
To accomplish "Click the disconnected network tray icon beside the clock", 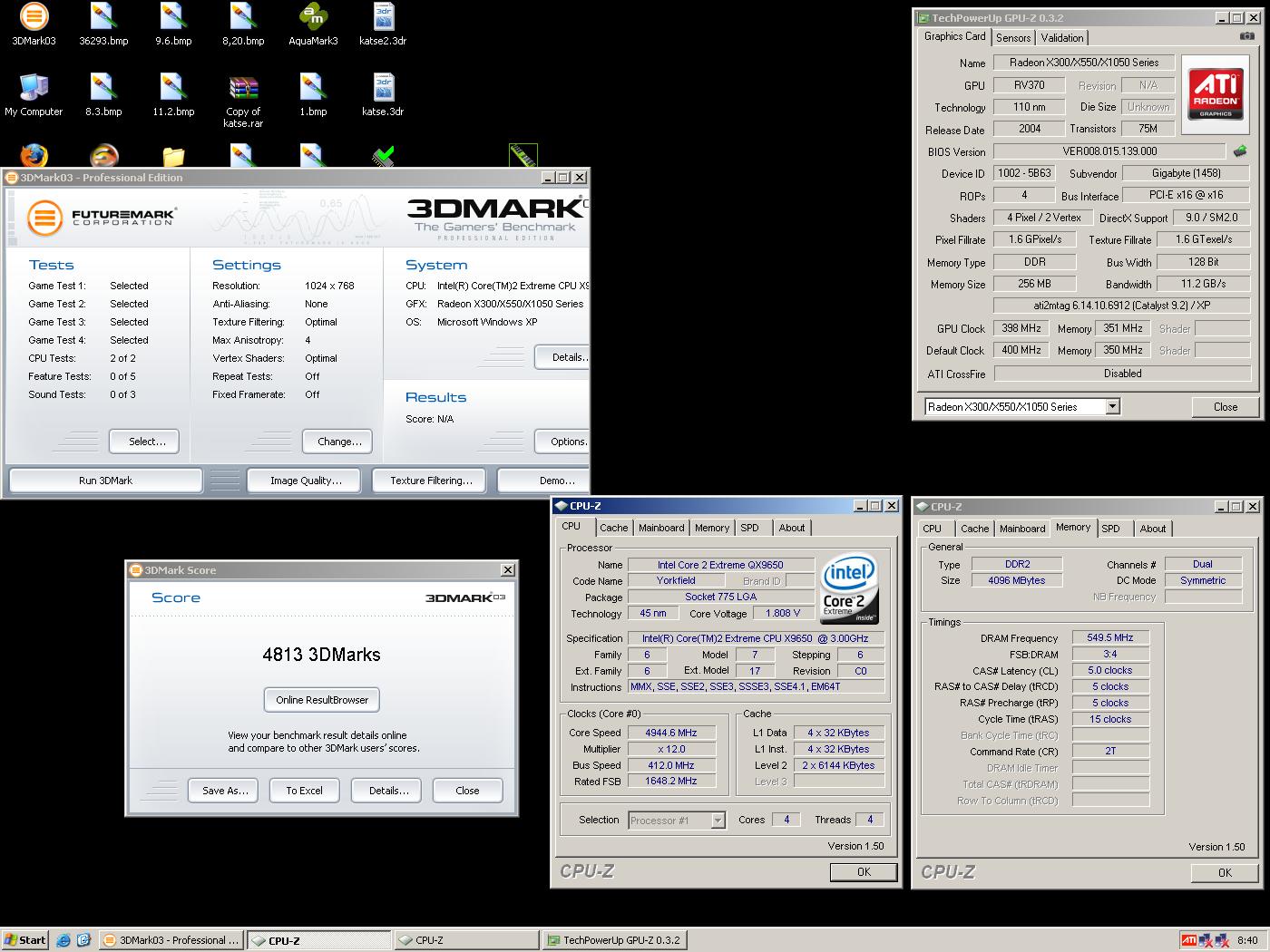I will (1221, 940).
